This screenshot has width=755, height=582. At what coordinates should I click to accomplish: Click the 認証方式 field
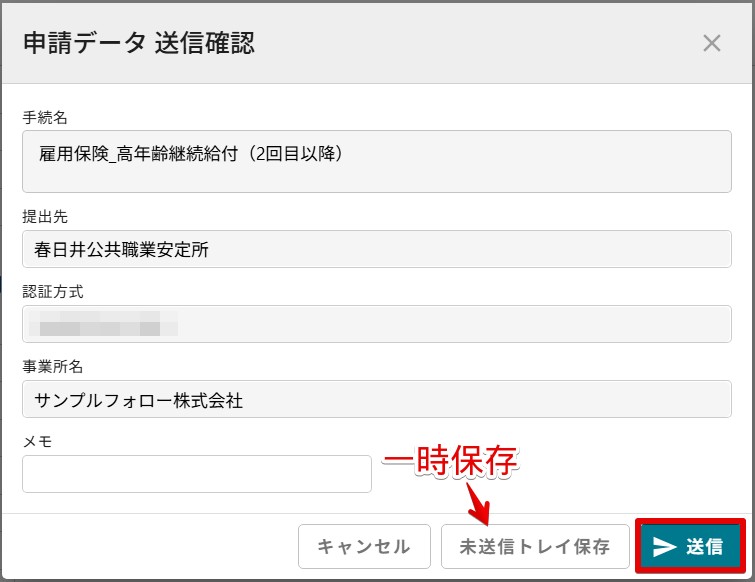[x=377, y=324]
